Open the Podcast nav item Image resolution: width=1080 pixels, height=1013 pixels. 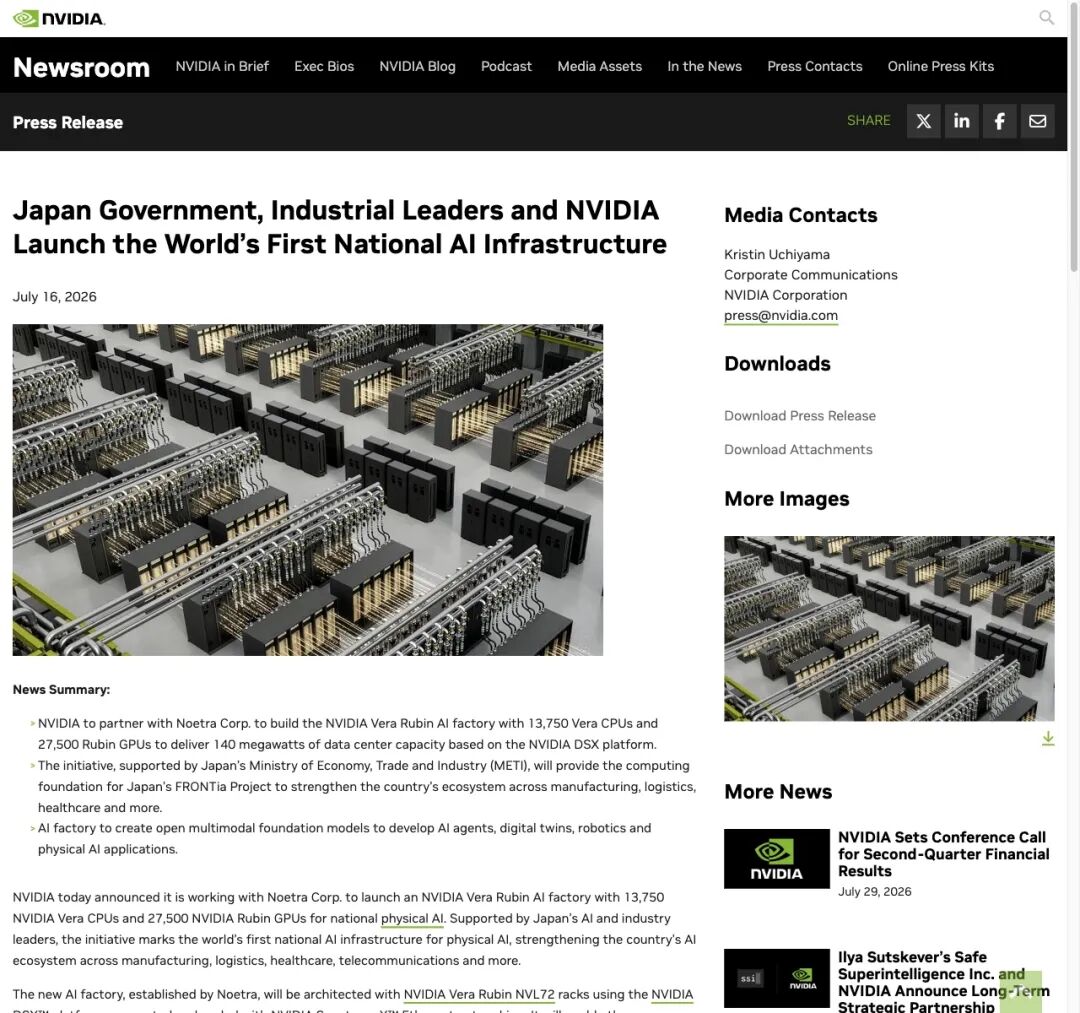(506, 66)
